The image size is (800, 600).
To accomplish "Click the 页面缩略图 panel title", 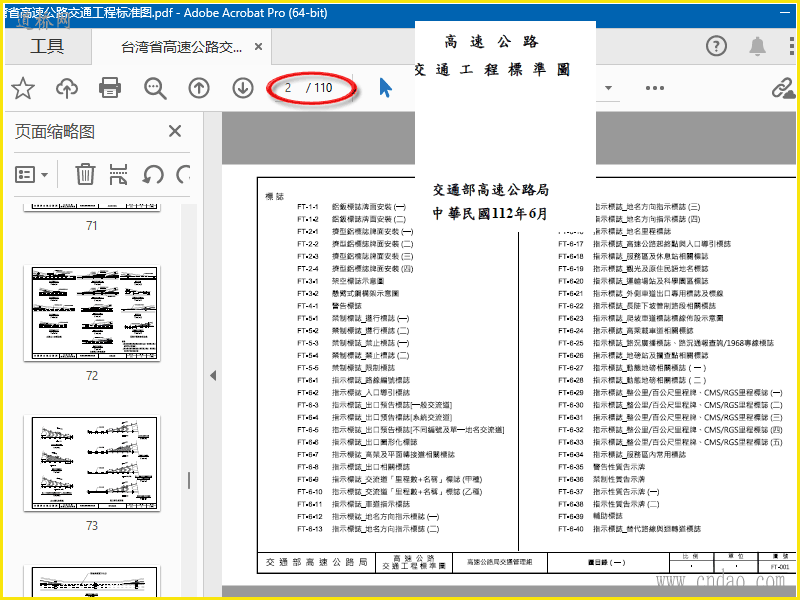I will tap(55, 132).
